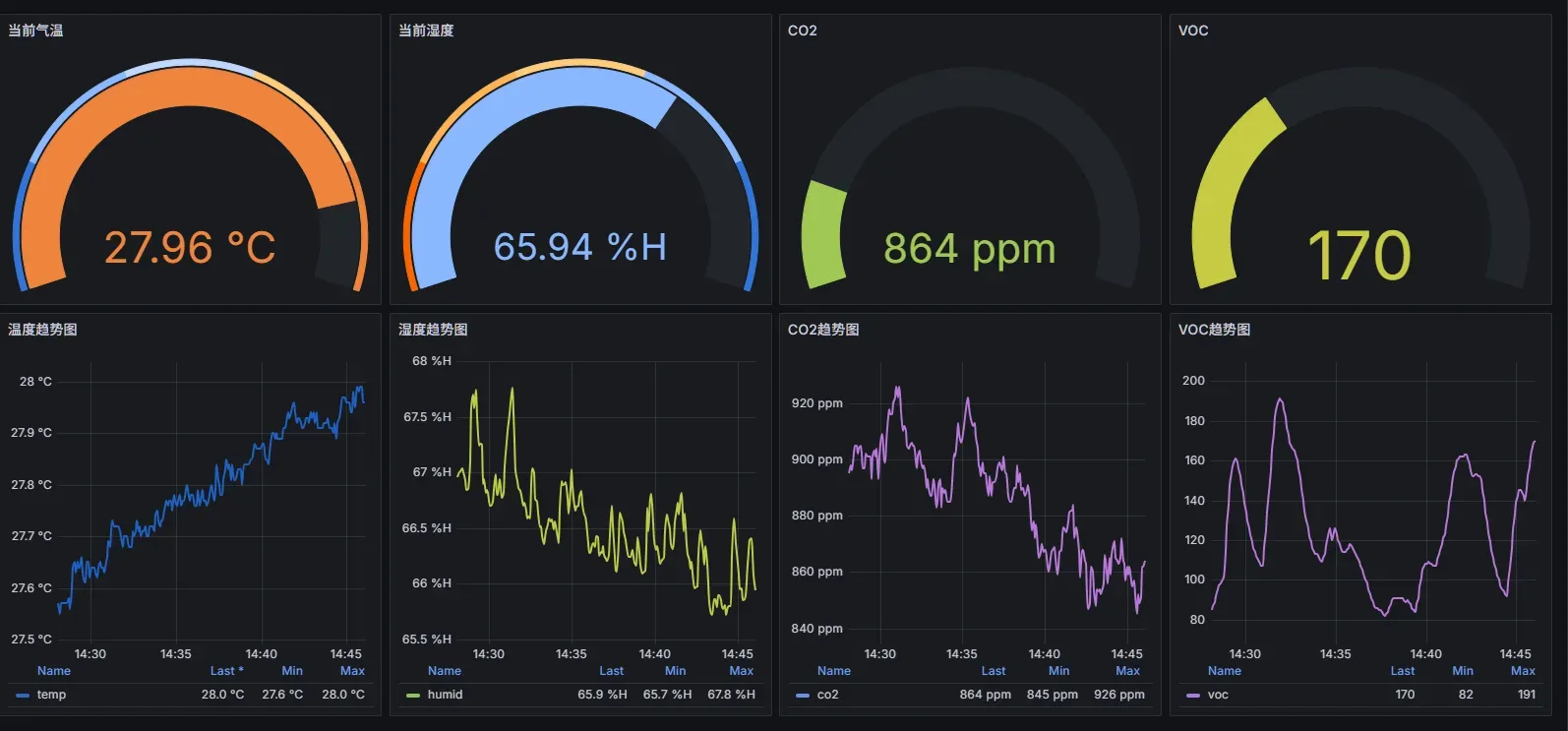Click the 27.96 °C gauge reading
Image resolution: width=1568 pixels, height=731 pixels.
click(190, 248)
